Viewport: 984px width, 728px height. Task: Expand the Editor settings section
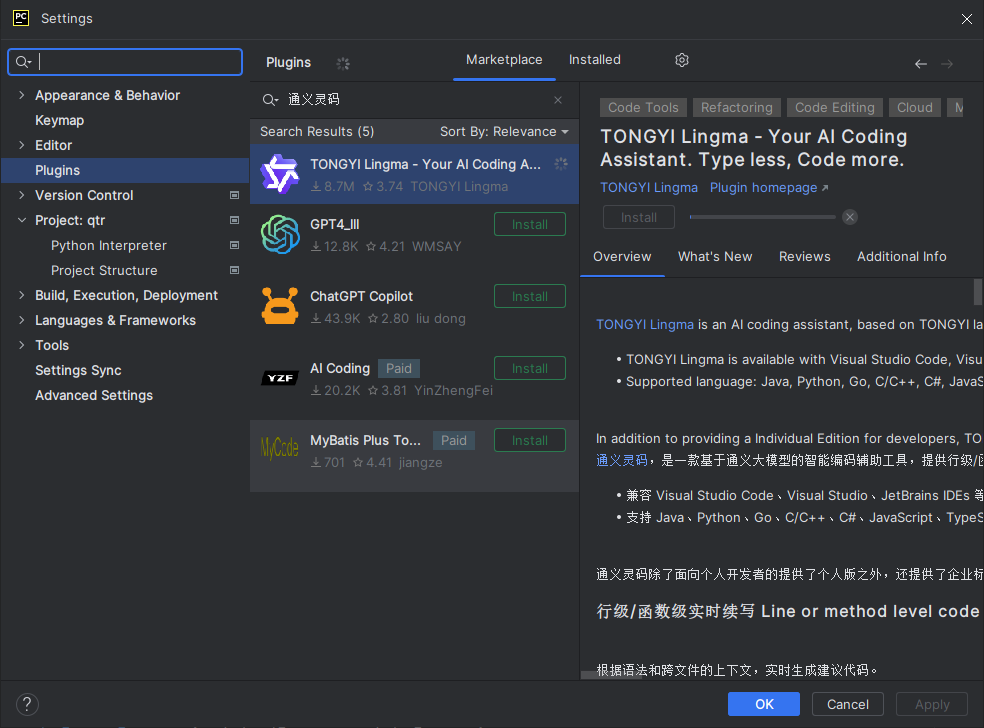pyautogui.click(x=22, y=145)
